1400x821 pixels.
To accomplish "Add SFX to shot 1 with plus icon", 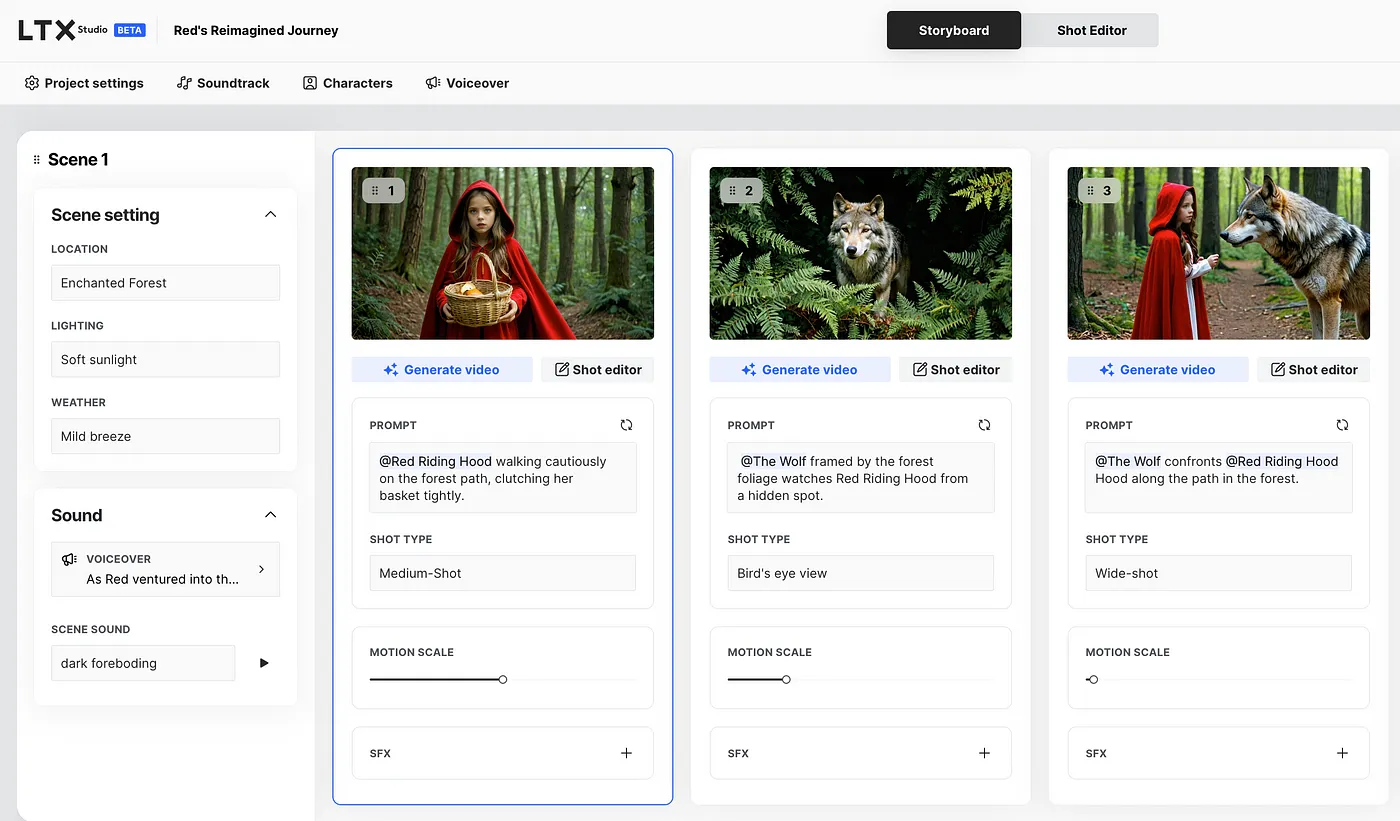I will click(x=626, y=753).
